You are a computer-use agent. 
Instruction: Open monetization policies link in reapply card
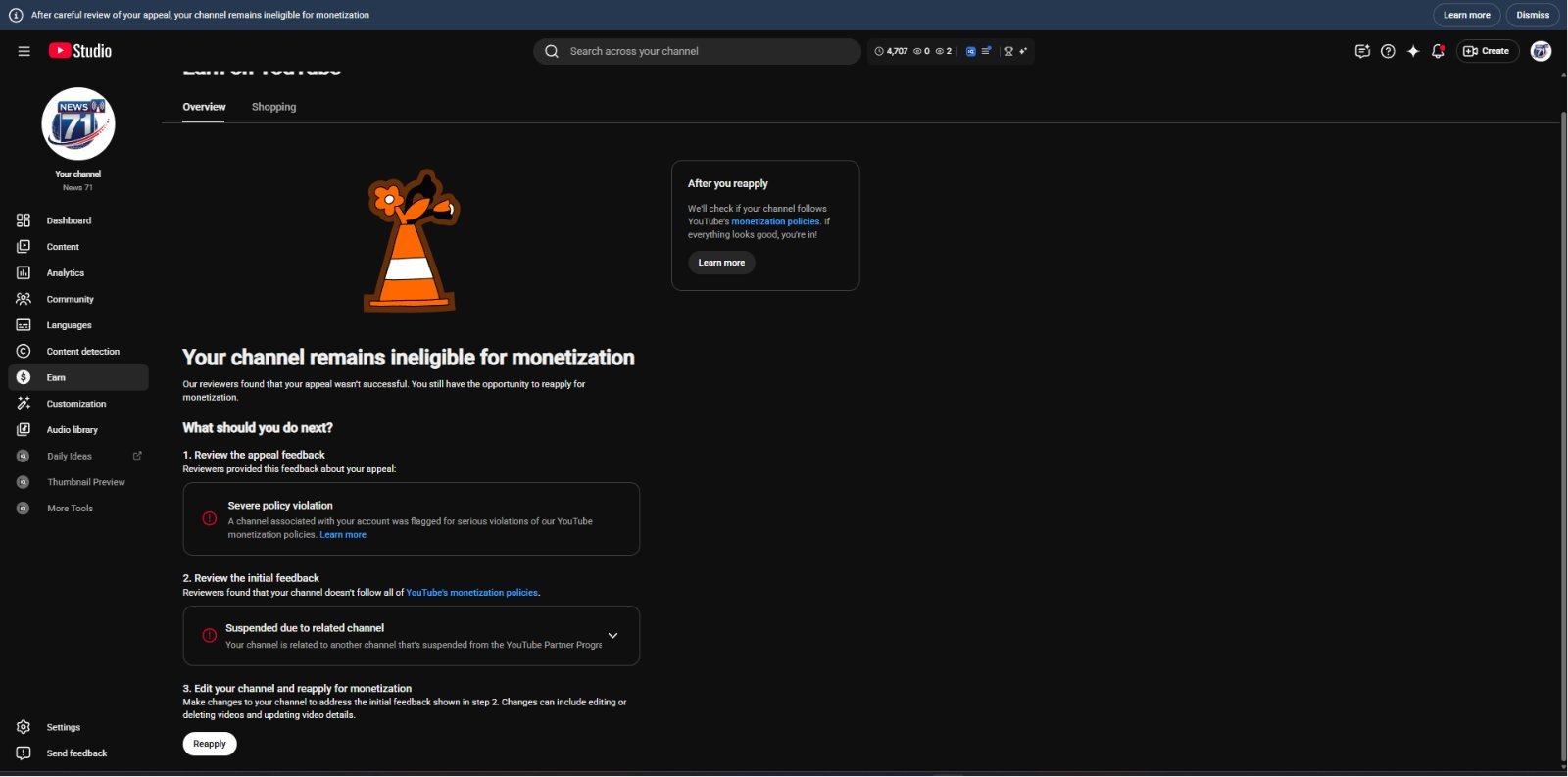point(775,221)
